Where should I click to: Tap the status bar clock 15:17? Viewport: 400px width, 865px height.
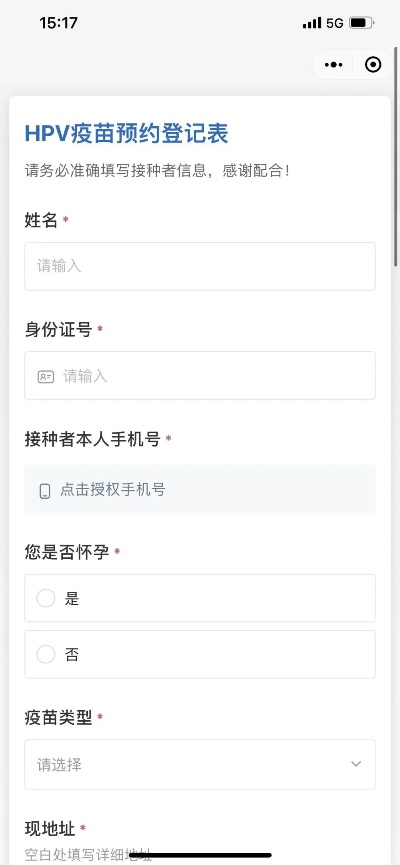pos(58,23)
